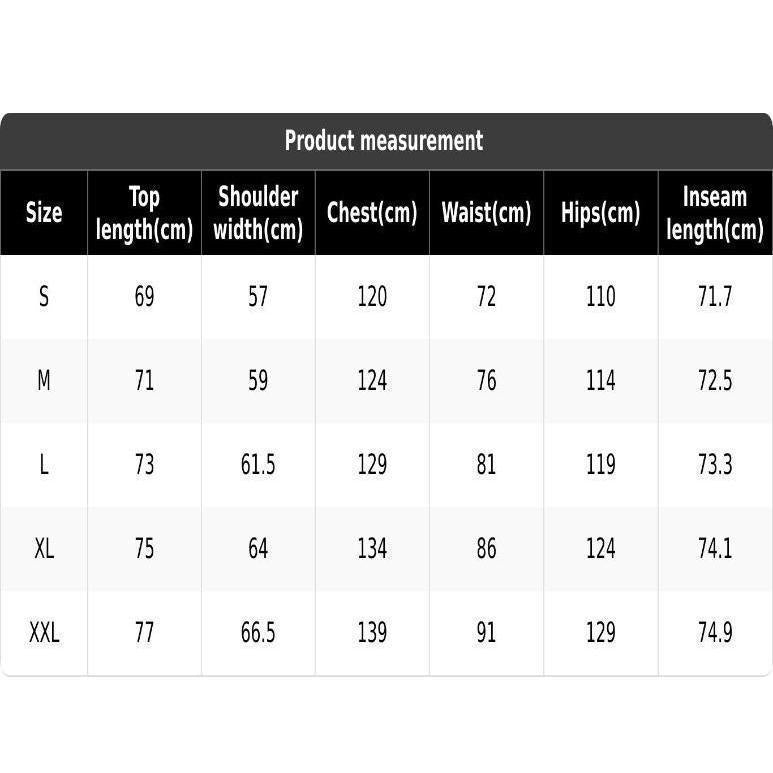This screenshot has height=773, width=773.
Task: Select the 69 top length cell
Action: point(144,297)
